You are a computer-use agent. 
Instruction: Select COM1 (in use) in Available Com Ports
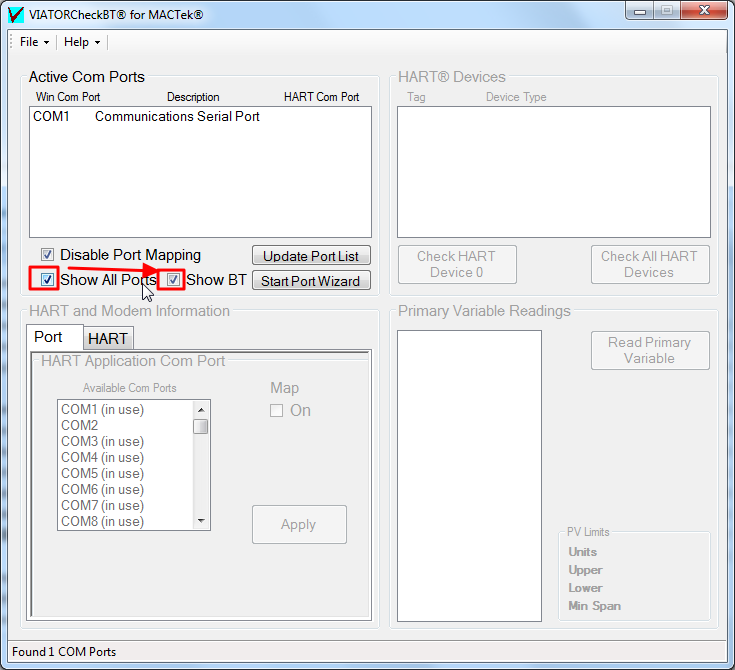125,409
